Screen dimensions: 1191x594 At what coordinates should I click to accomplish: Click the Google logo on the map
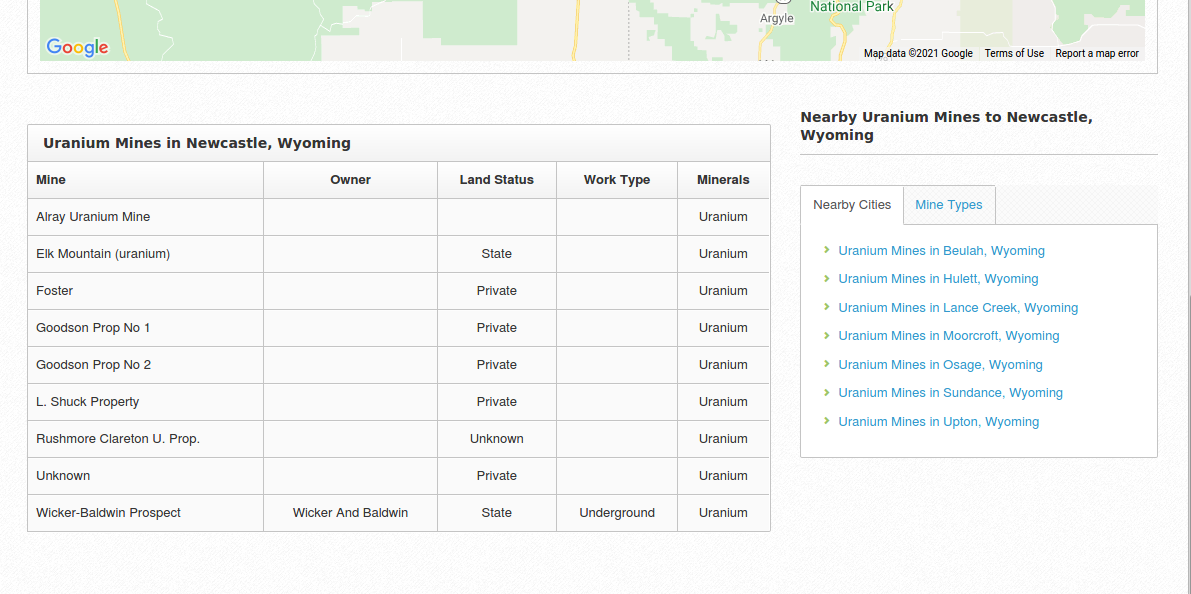pos(77,47)
